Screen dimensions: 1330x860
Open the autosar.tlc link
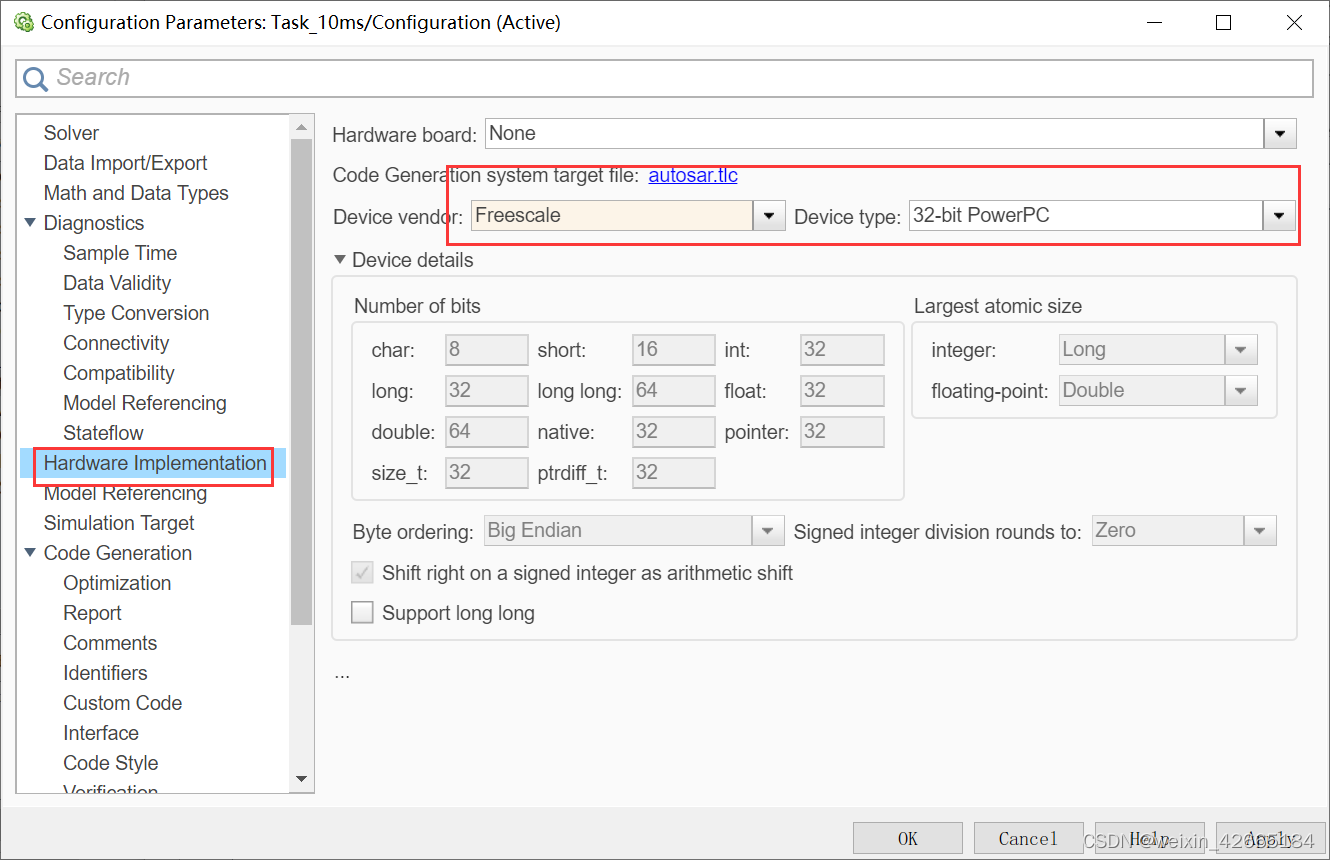(693, 176)
